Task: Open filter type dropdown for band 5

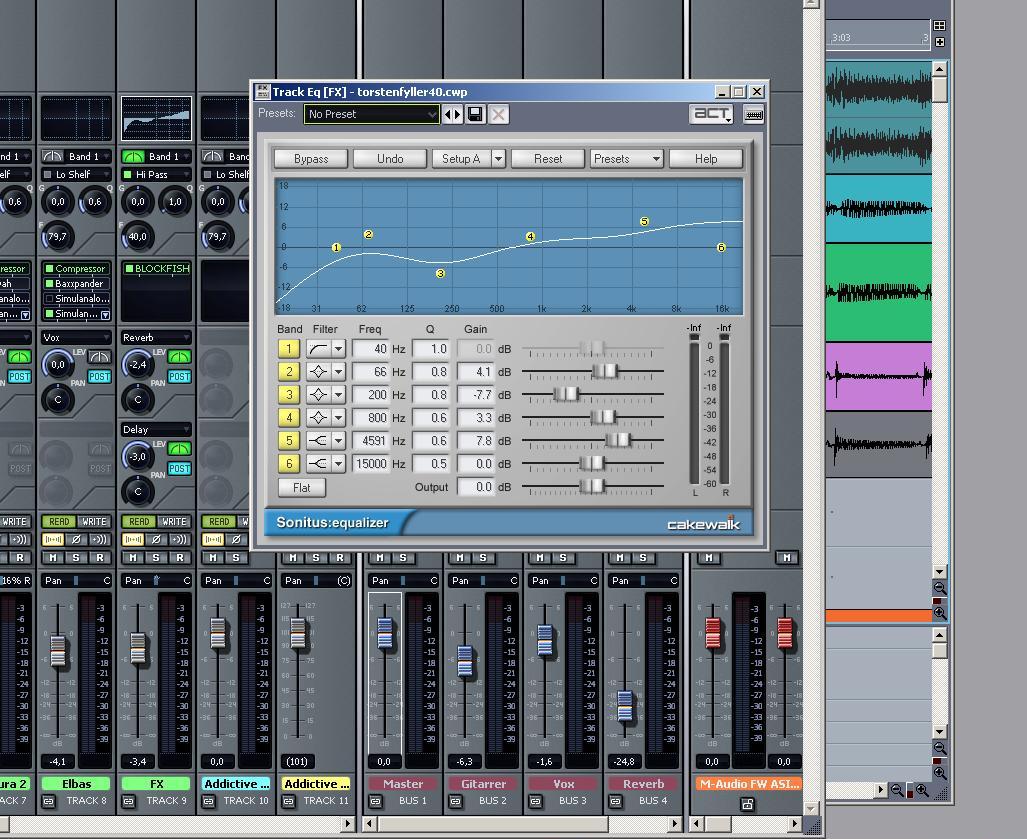Action: [339, 441]
